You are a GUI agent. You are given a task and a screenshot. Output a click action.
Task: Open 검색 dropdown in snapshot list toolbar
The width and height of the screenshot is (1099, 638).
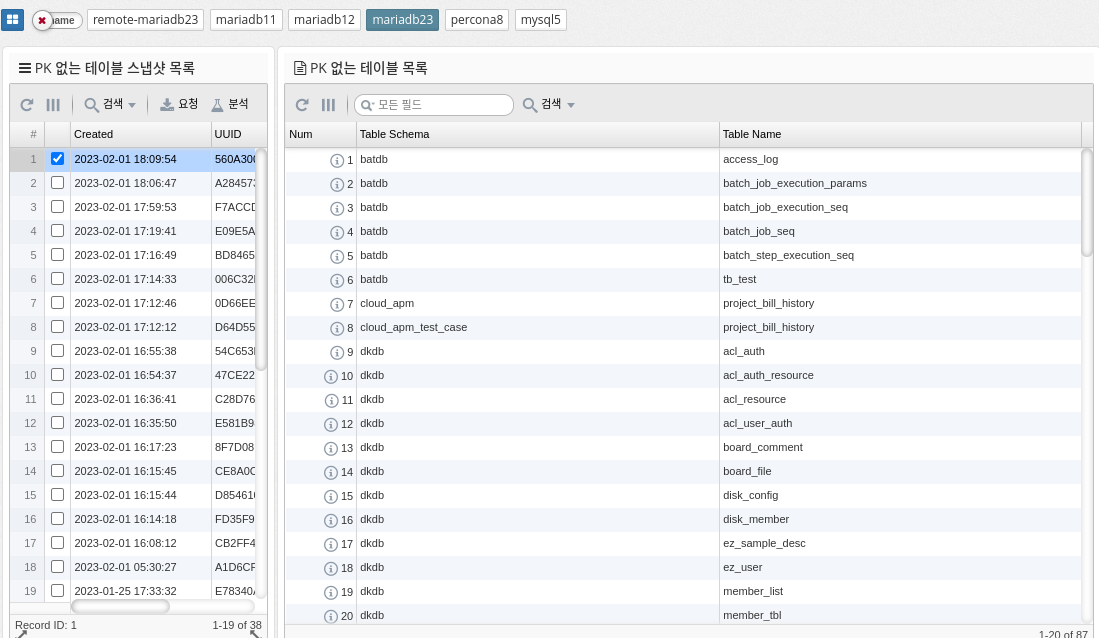(x=110, y=105)
